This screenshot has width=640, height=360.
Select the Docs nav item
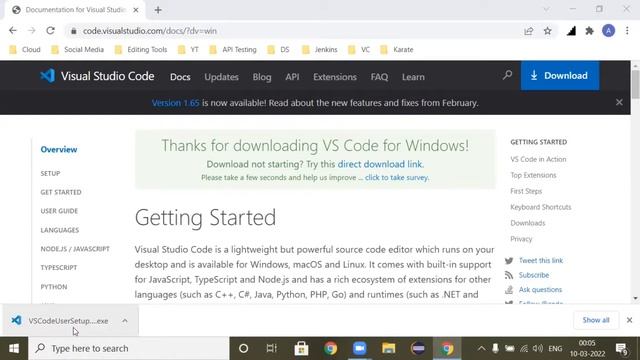click(180, 77)
